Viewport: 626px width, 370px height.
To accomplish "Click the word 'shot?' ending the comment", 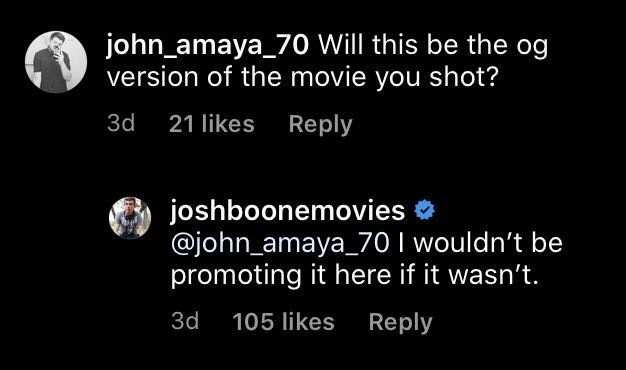I will (464, 77).
